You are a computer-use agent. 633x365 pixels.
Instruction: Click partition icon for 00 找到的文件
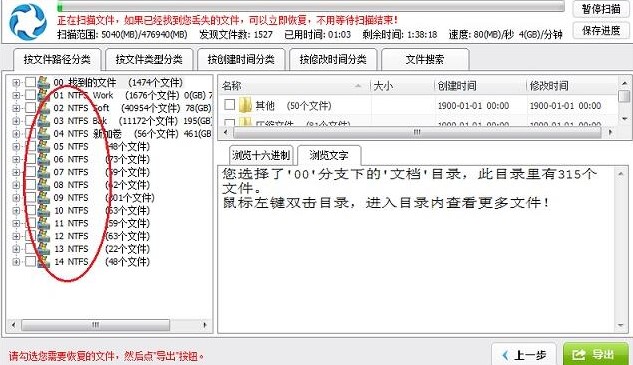click(x=44, y=82)
